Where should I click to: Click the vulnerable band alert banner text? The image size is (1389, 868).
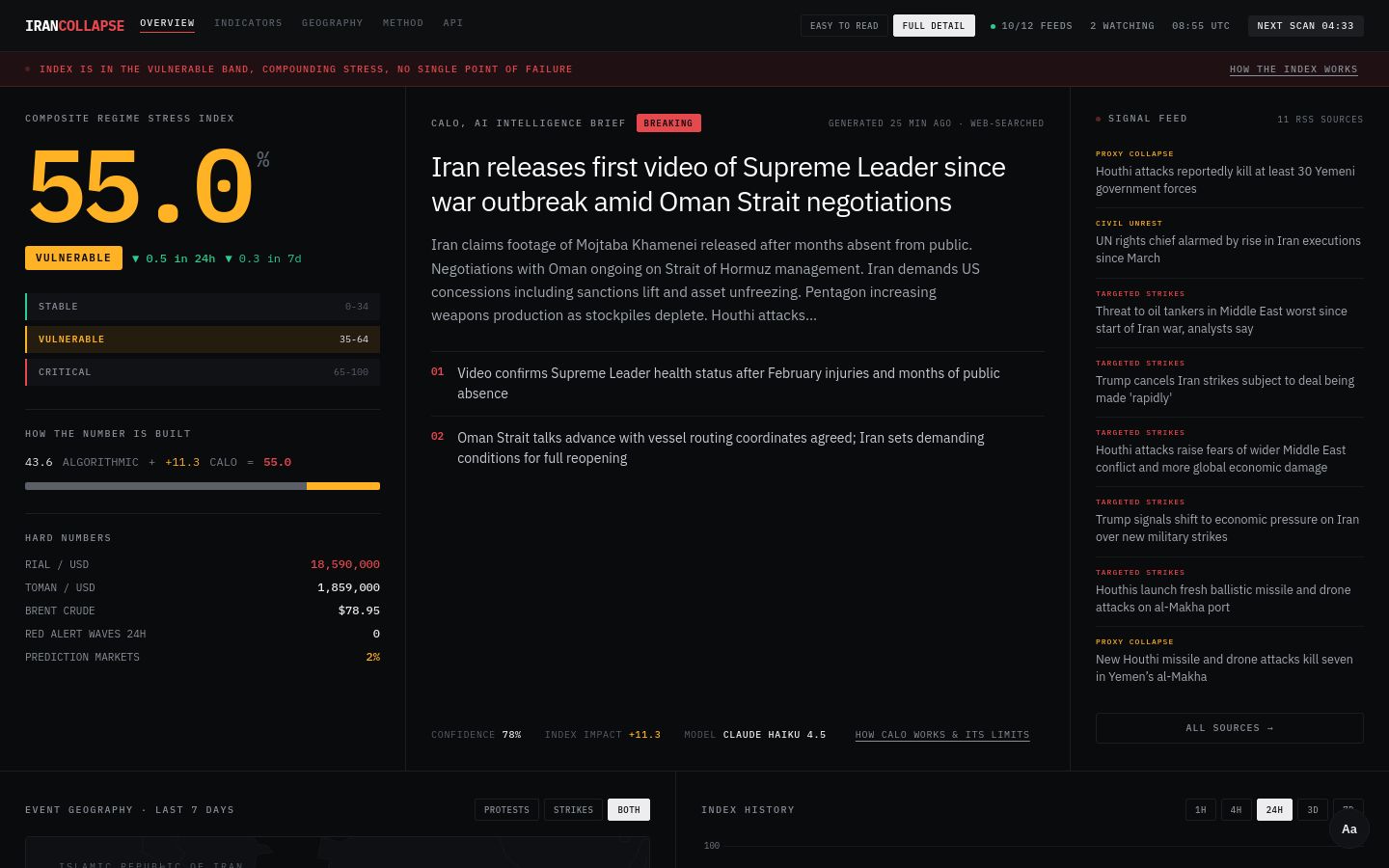(x=306, y=69)
